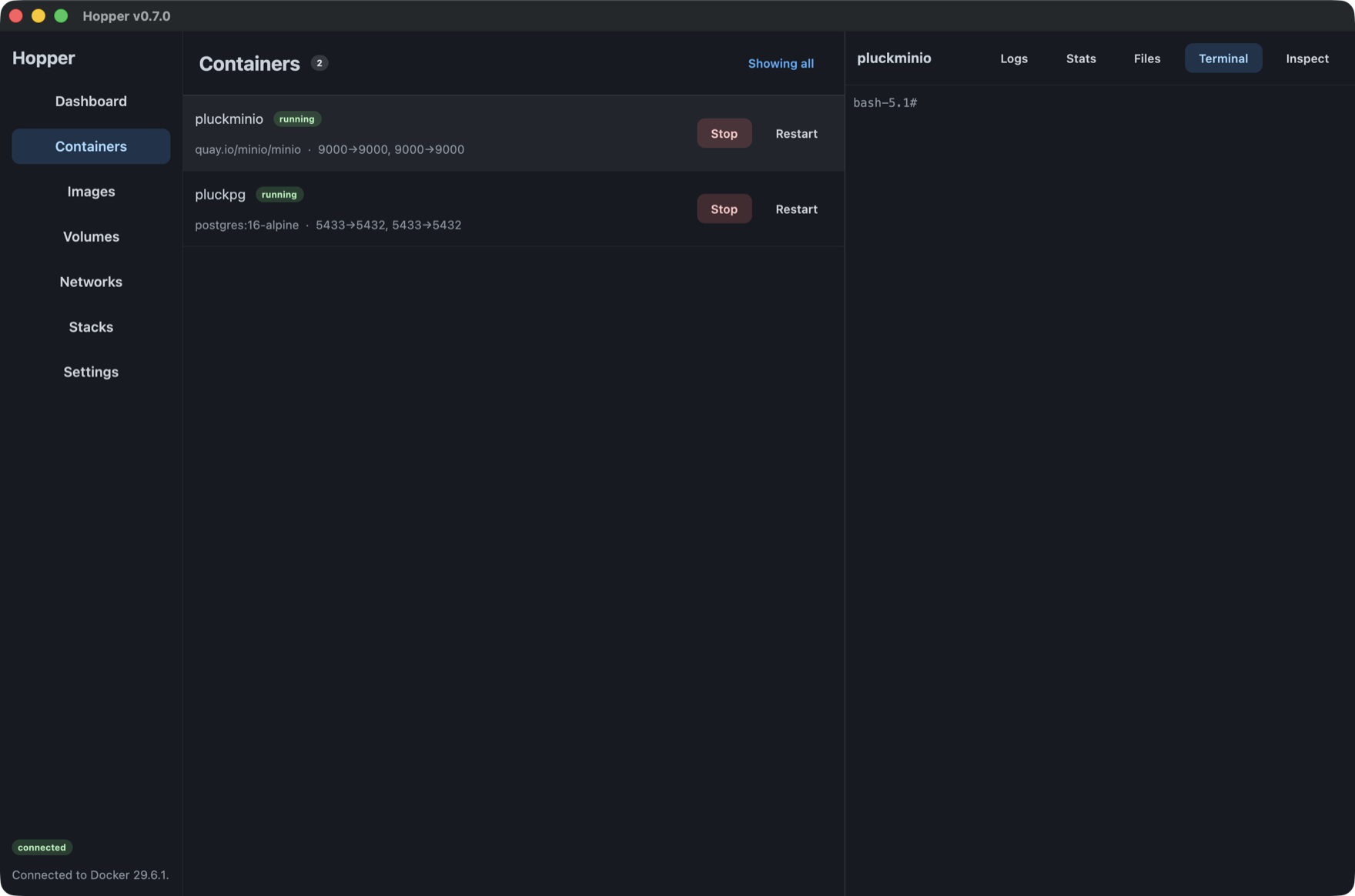Close the Hopper window with red button
1355x896 pixels.
(x=15, y=15)
